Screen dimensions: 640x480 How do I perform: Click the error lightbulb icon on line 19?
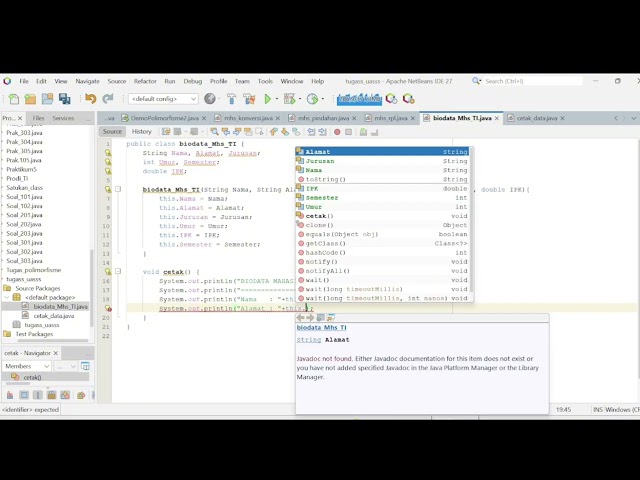click(108, 308)
